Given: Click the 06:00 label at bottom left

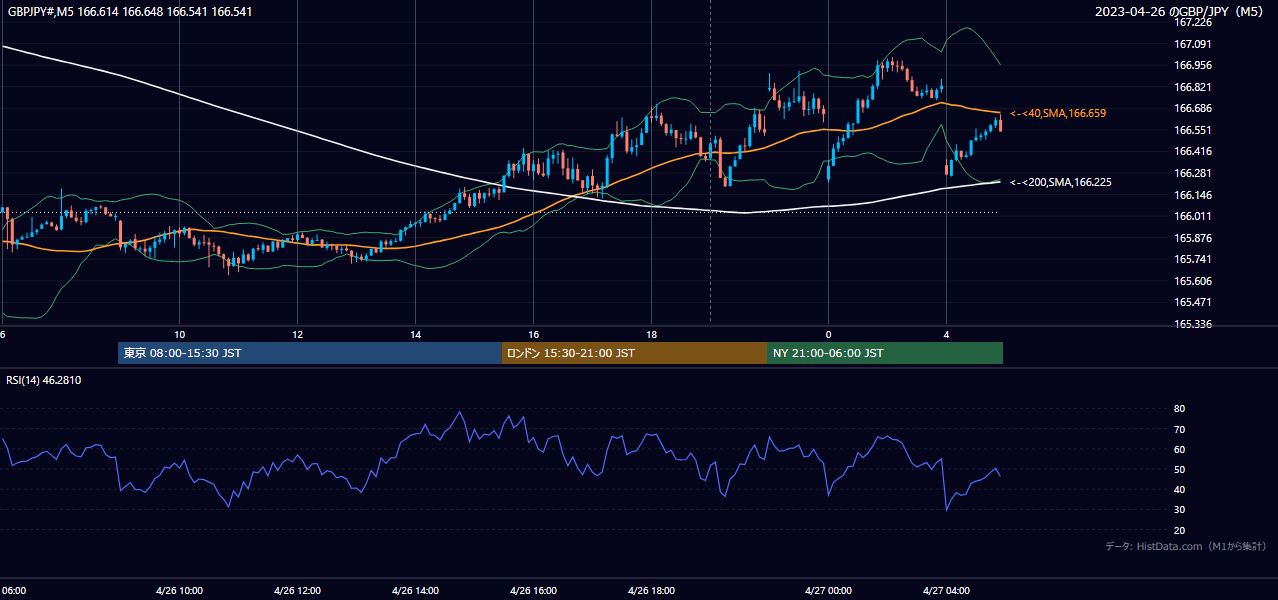Looking at the screenshot, I should (13, 590).
